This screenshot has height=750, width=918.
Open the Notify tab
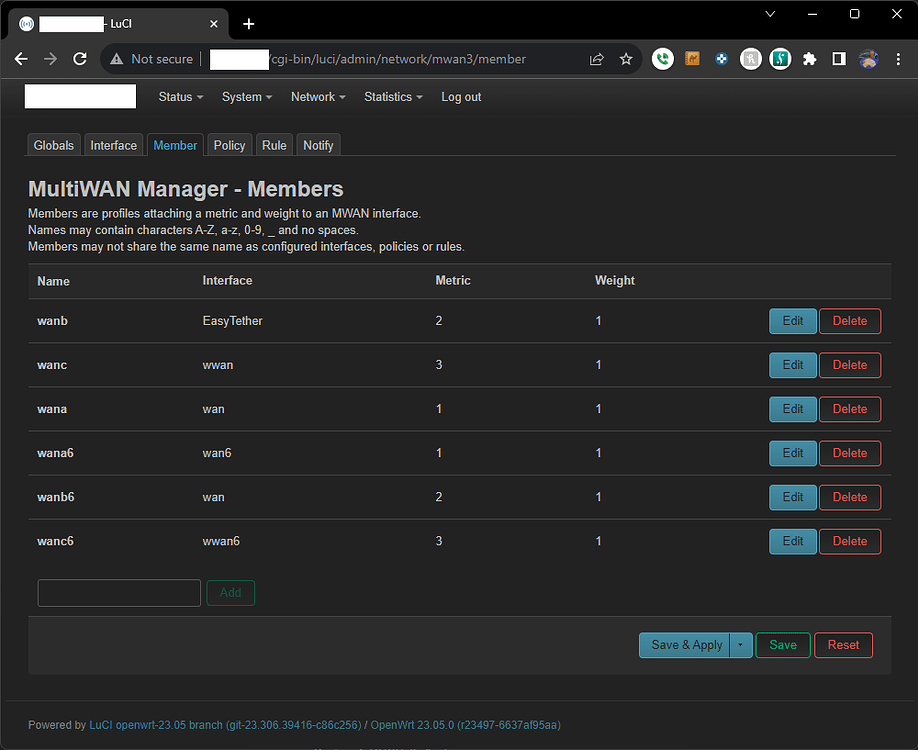pyautogui.click(x=318, y=145)
